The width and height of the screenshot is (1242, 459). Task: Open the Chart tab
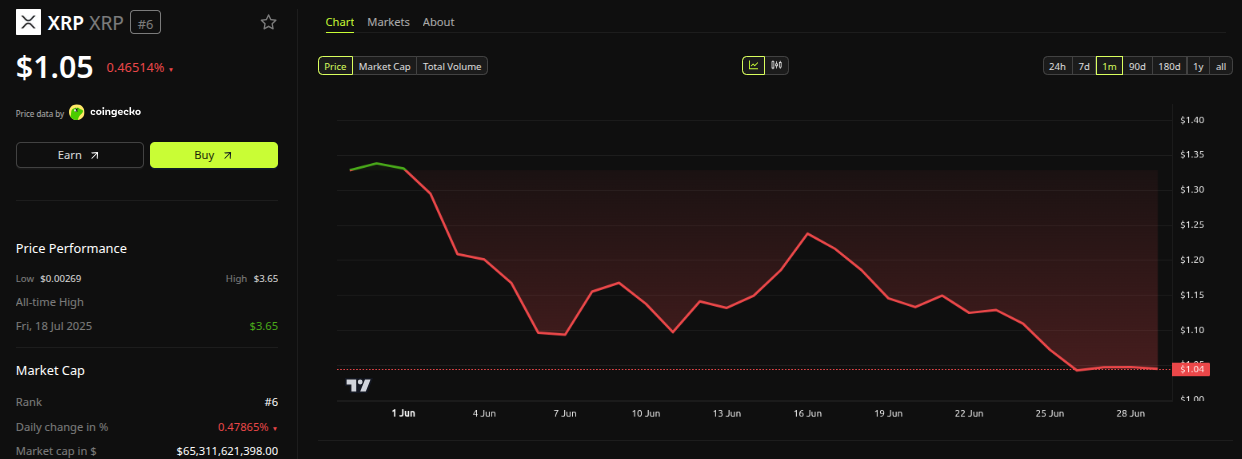[340, 22]
